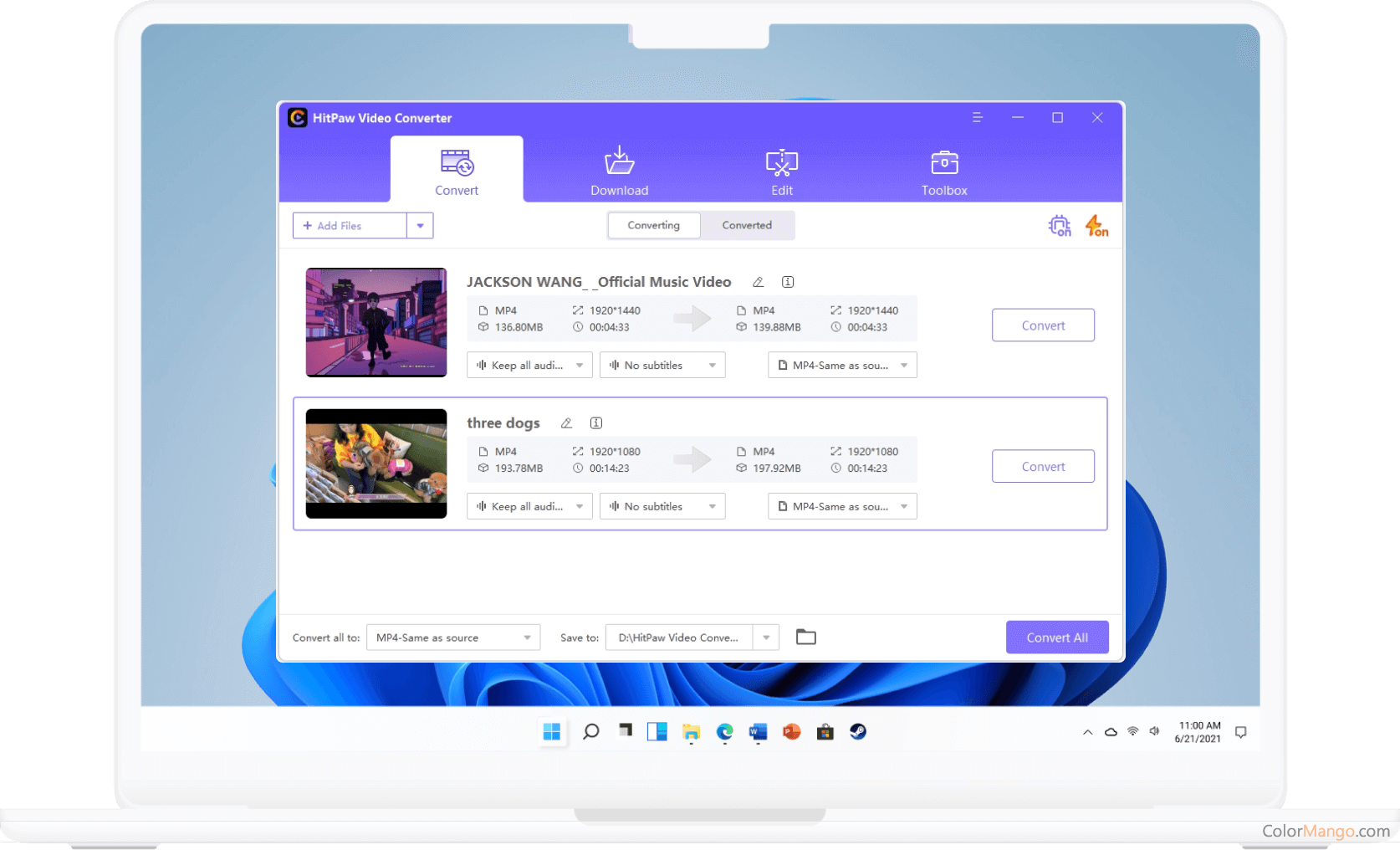This screenshot has width=1400, height=850.
Task: Open audio track dropdown for JACKSON WANG
Action: pyautogui.click(x=529, y=366)
